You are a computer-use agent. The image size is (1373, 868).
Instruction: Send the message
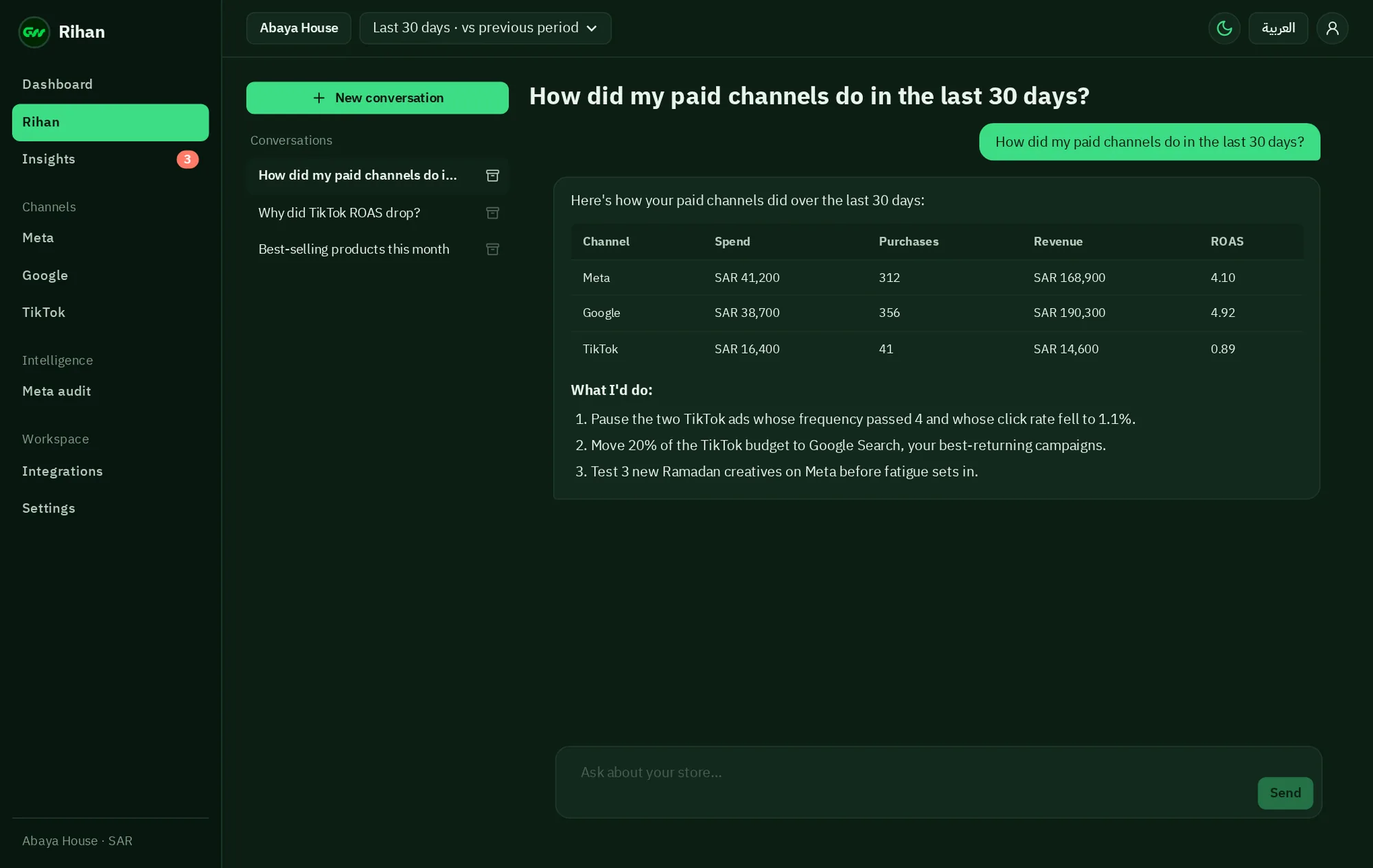pyautogui.click(x=1285, y=793)
